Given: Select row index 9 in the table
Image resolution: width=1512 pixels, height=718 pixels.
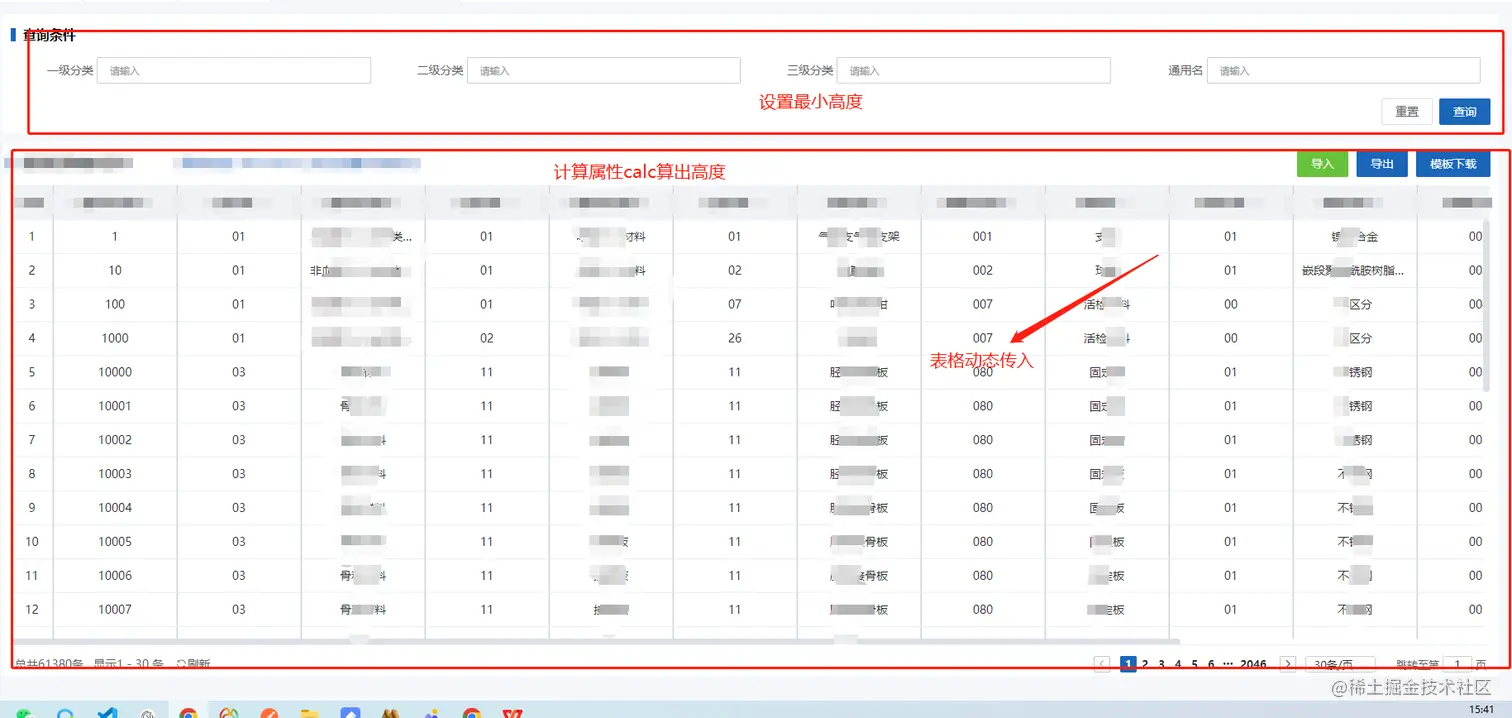Looking at the screenshot, I should click(32, 508).
